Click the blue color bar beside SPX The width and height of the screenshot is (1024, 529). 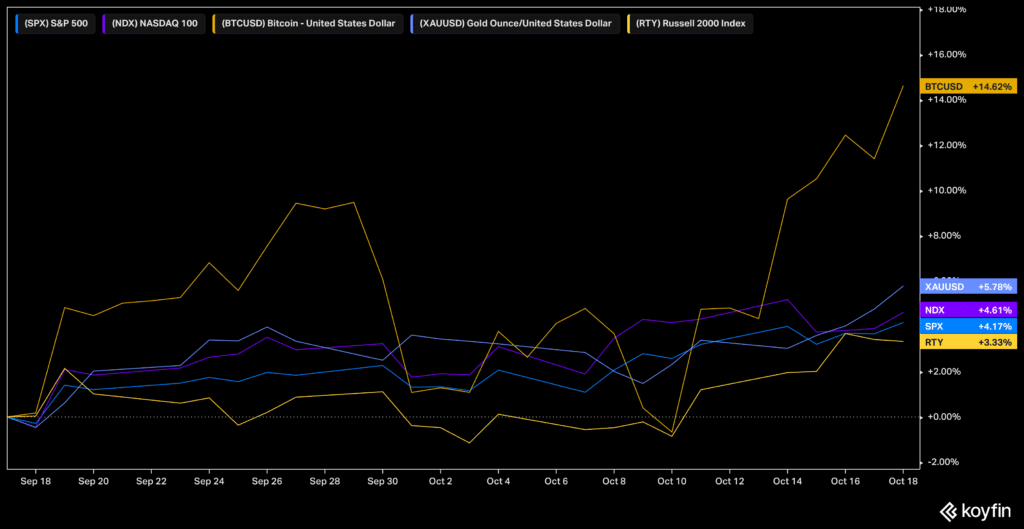(17, 24)
